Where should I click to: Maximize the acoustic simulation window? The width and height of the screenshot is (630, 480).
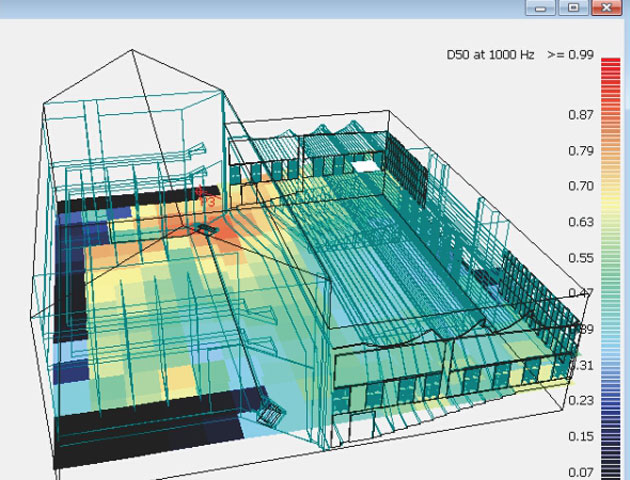coord(573,8)
